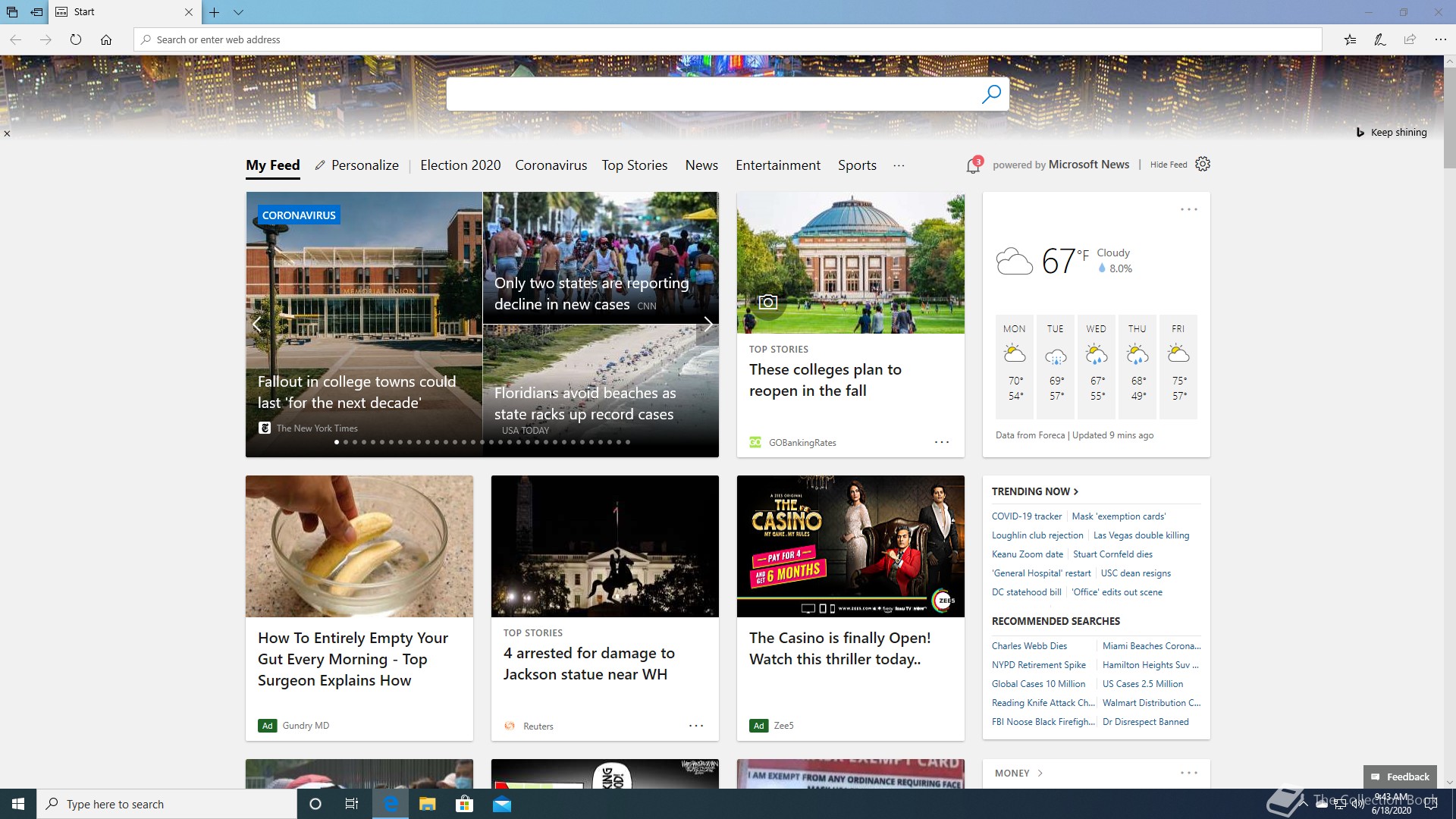
Task: Open The Casino thriller ad image
Action: click(x=851, y=546)
